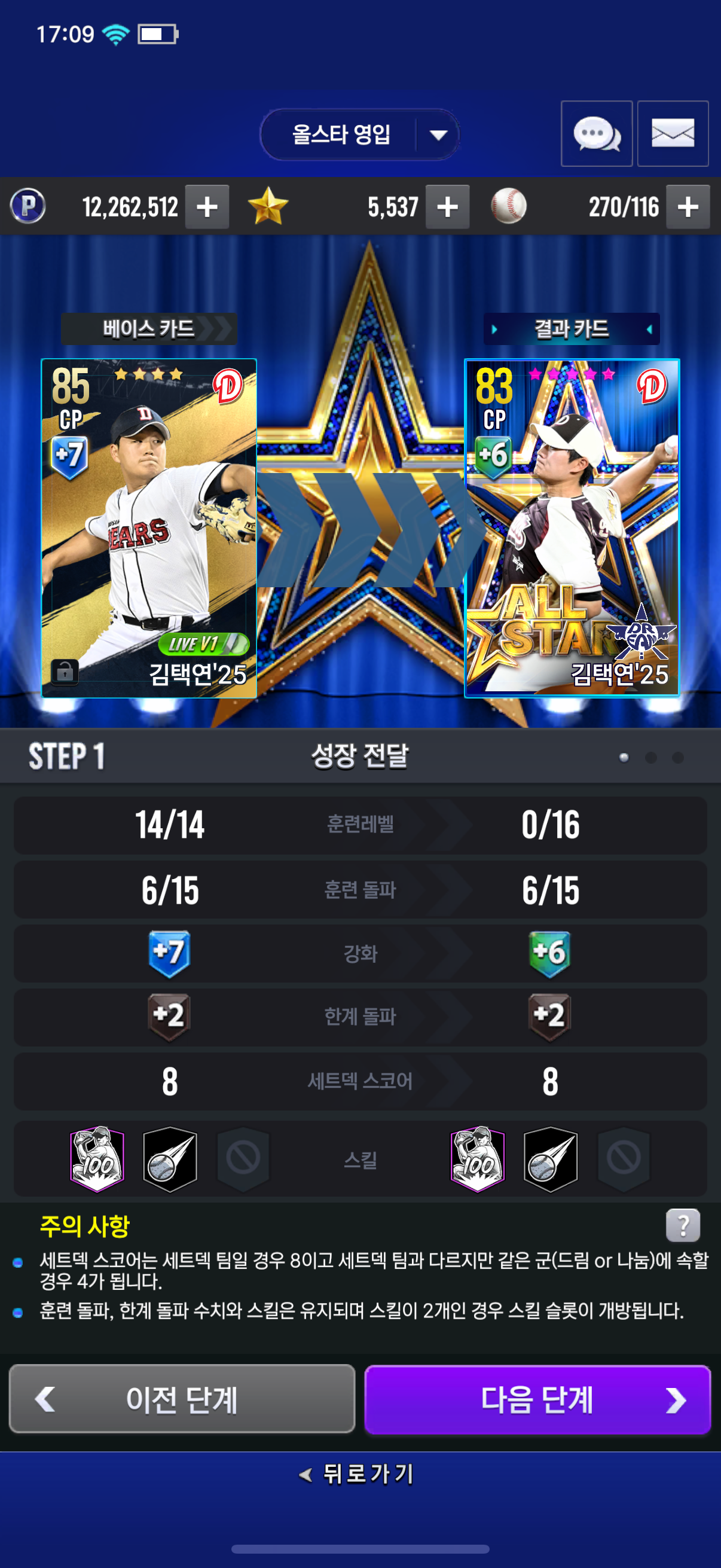Viewport: 721px width, 1568px height.
Task: Select the result card's baseball pitch skill icon
Action: 551,1159
